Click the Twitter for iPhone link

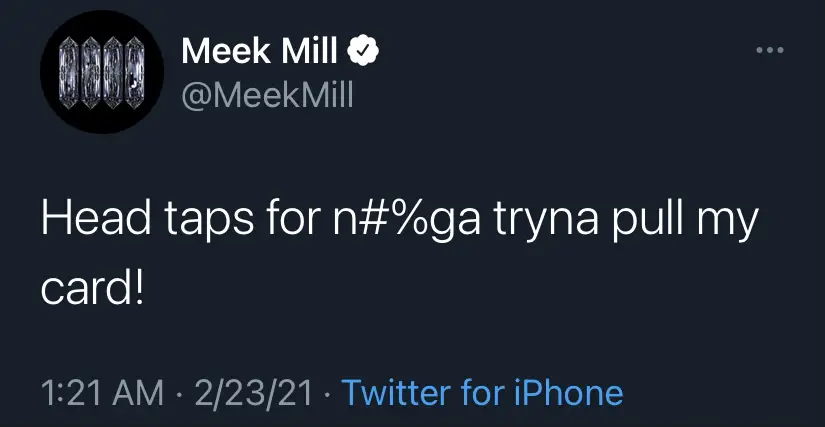482,392
